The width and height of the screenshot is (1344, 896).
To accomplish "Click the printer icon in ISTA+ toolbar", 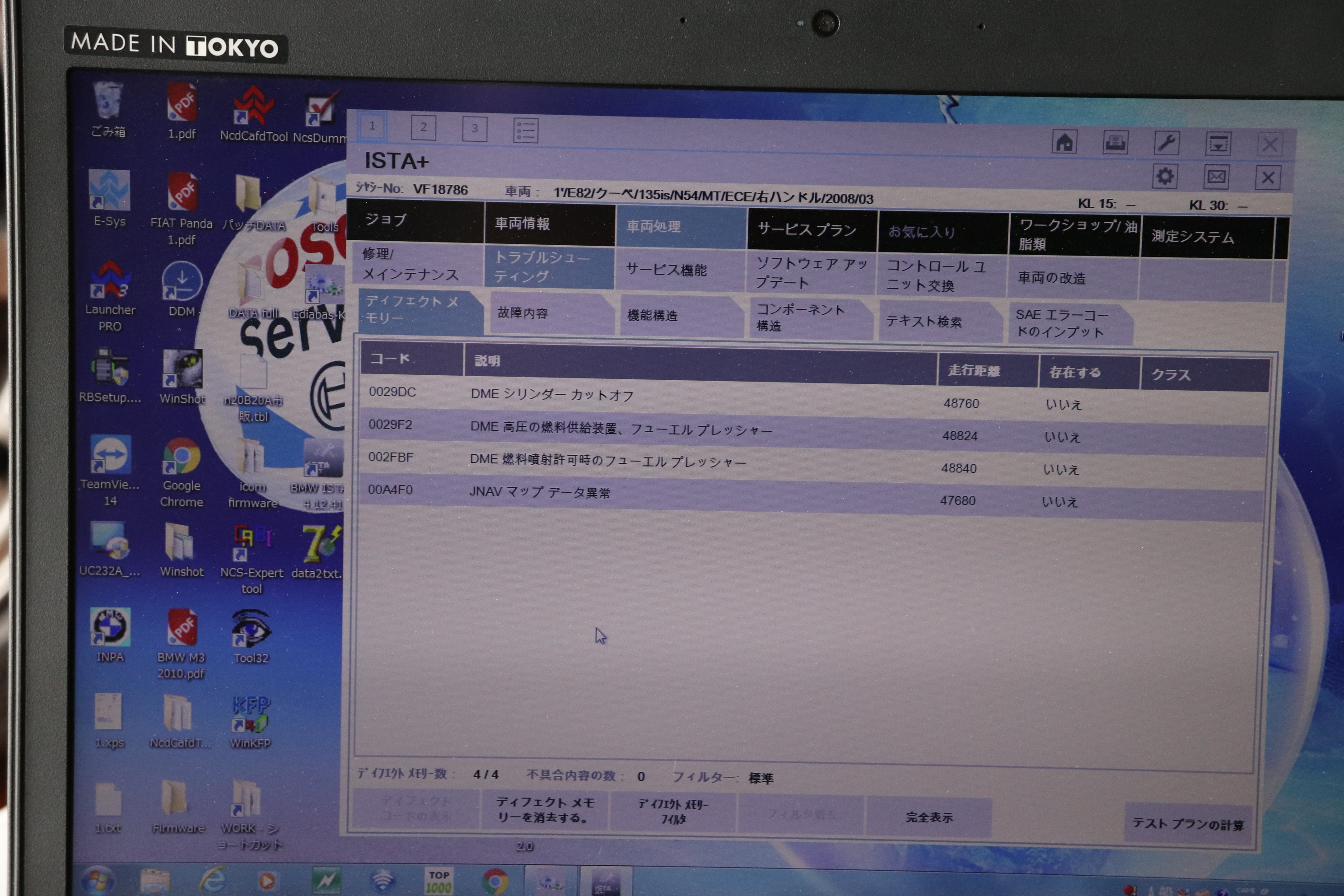I will pos(1115,142).
